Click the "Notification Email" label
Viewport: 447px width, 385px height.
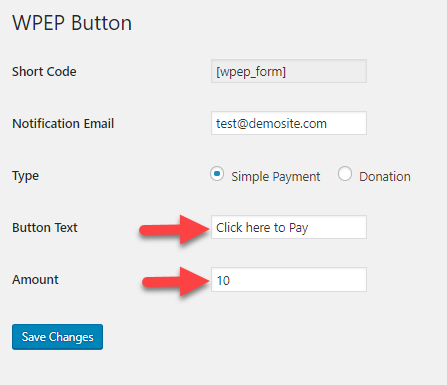click(63, 123)
